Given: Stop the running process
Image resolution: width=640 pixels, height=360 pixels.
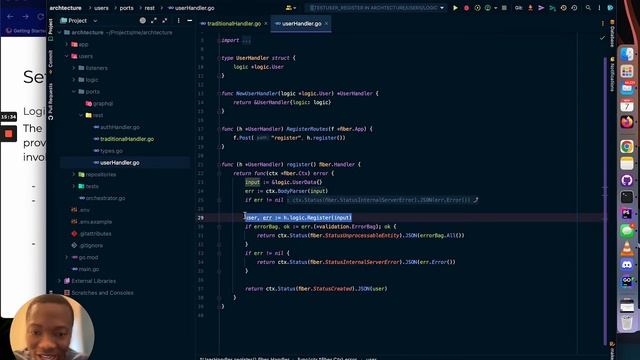Looking at the screenshot, I should coord(504,8).
